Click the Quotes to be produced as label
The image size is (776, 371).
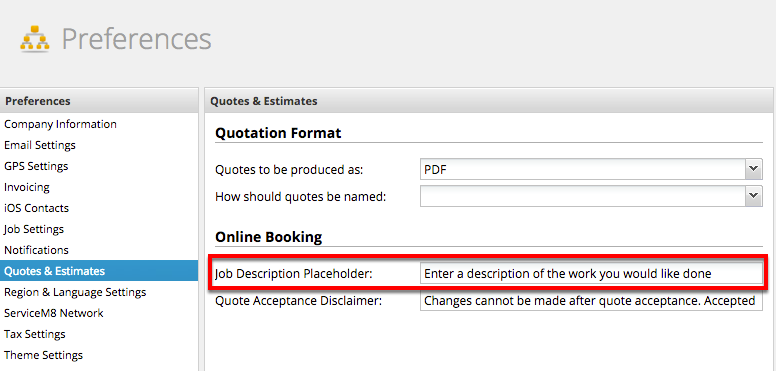289,170
